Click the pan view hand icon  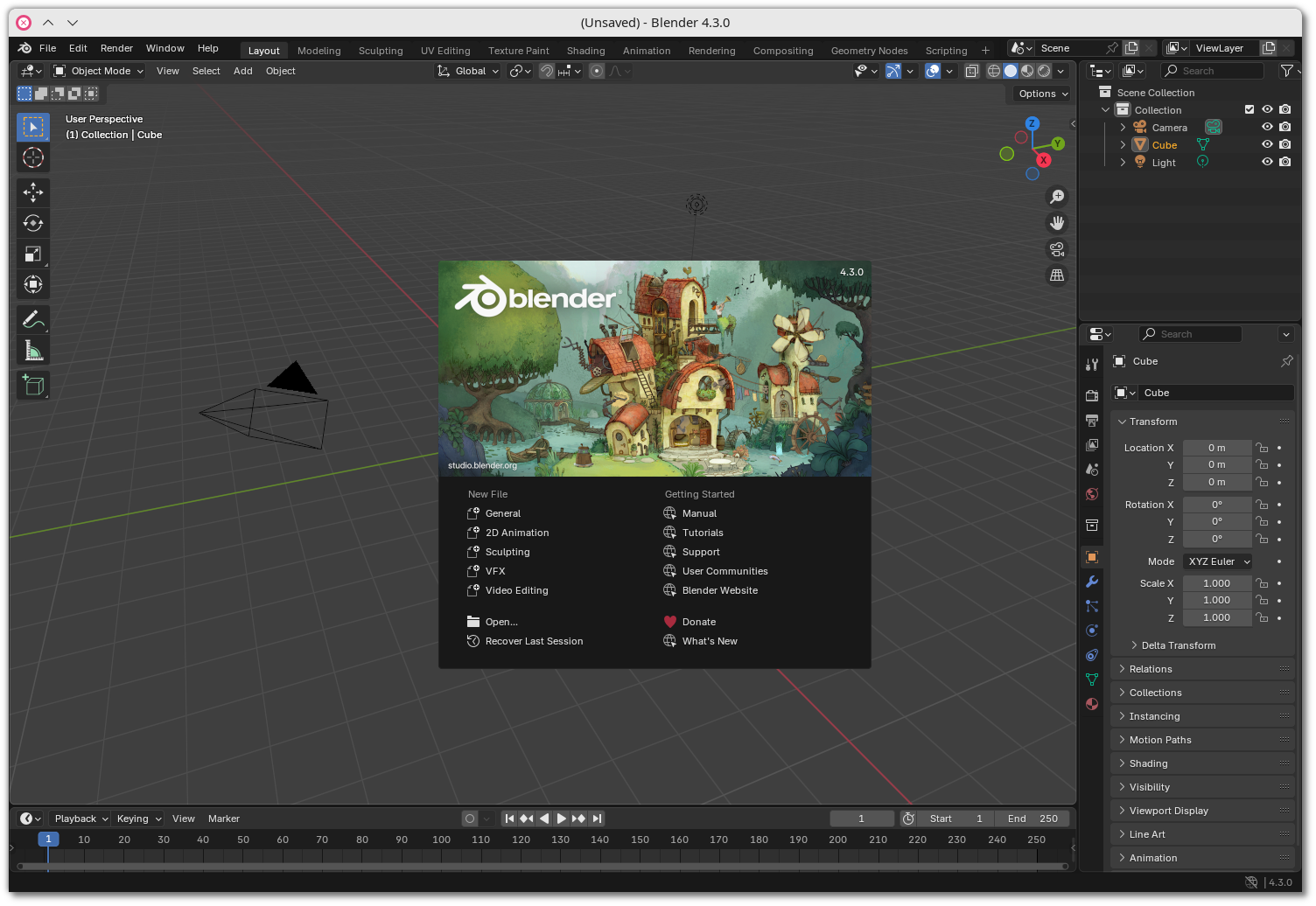point(1057,223)
